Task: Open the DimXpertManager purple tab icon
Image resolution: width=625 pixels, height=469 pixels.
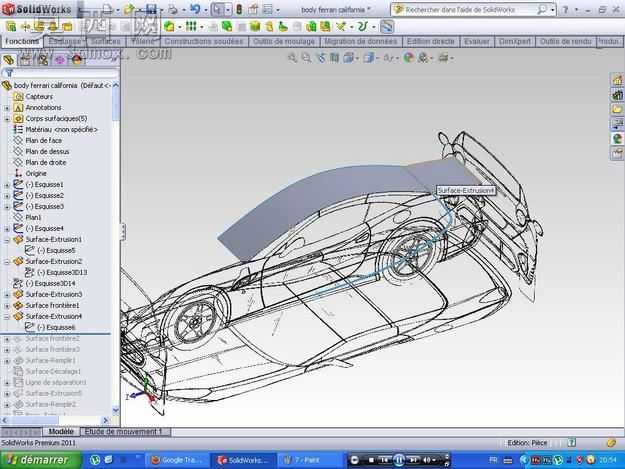Action: coord(60,60)
